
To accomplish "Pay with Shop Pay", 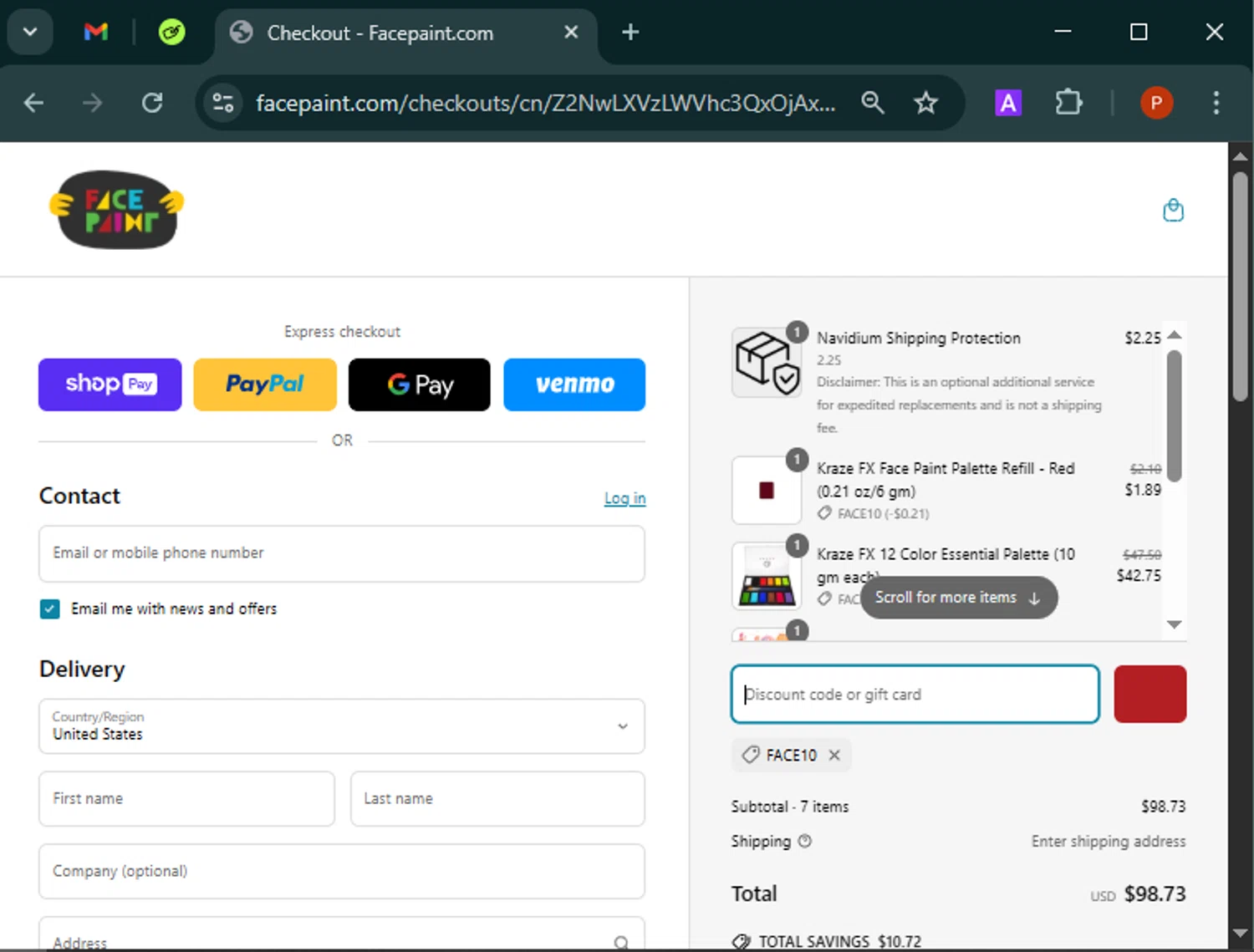I will coord(110,384).
